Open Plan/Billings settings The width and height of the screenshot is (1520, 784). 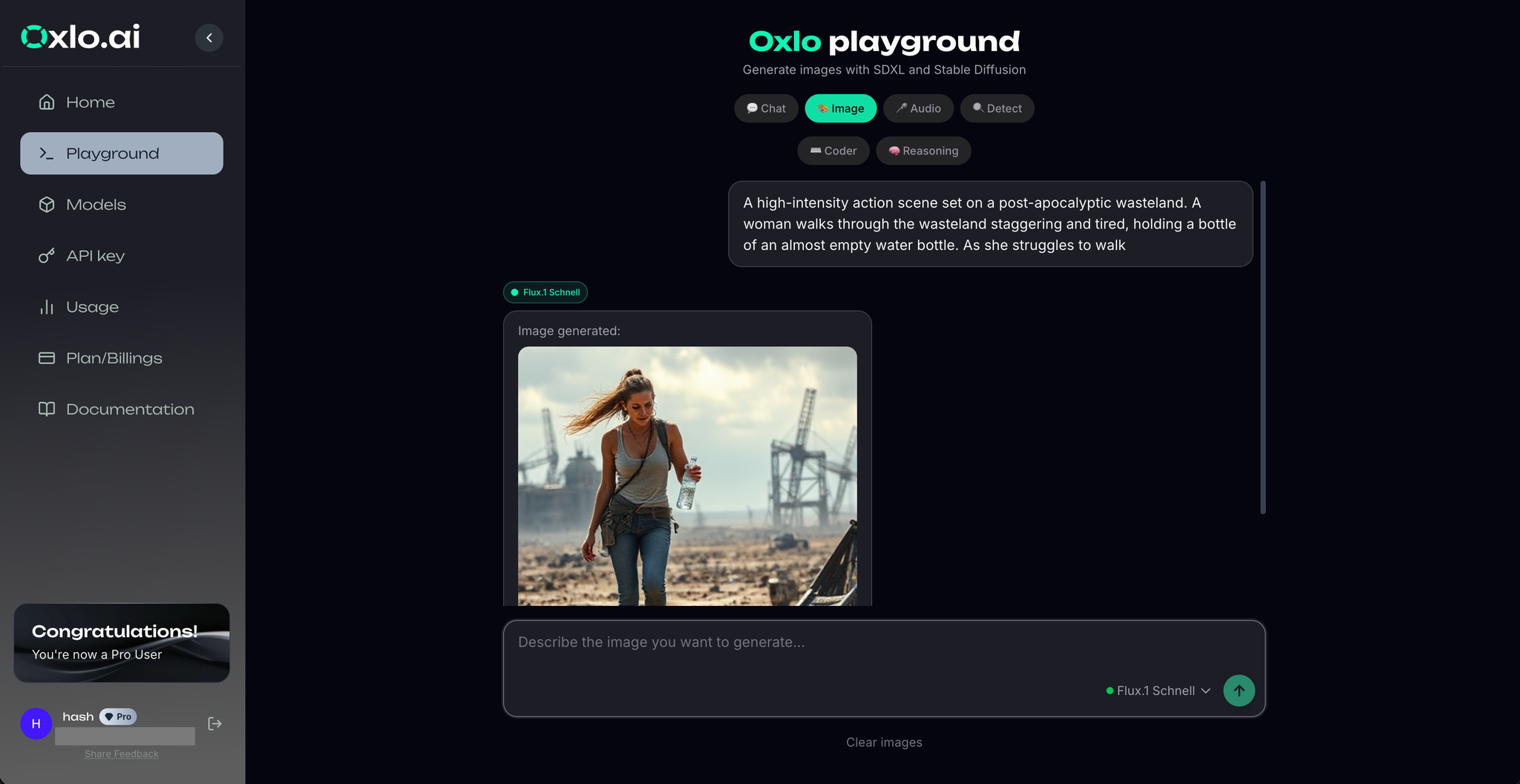[114, 358]
